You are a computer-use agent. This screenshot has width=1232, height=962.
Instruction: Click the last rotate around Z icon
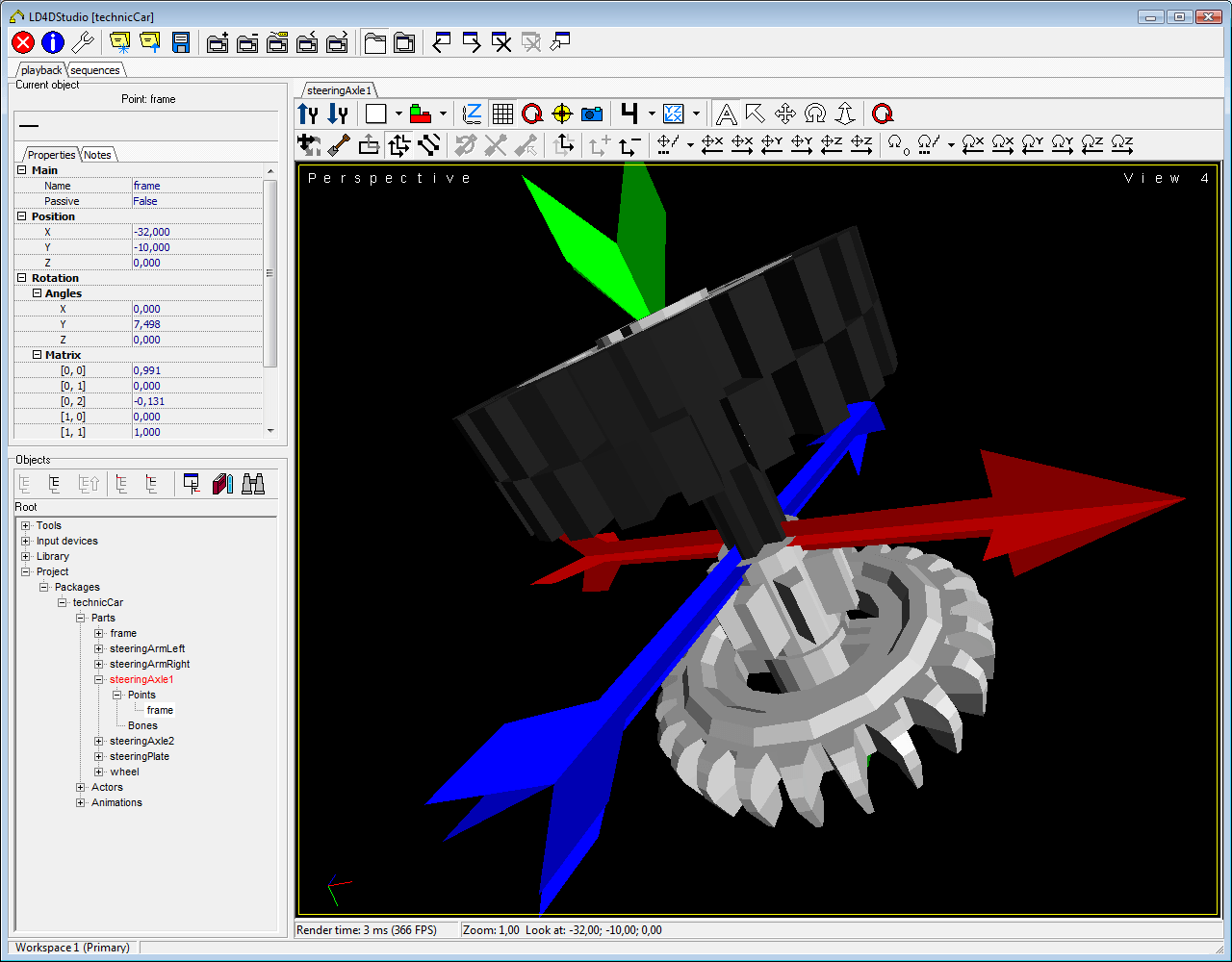[1122, 144]
